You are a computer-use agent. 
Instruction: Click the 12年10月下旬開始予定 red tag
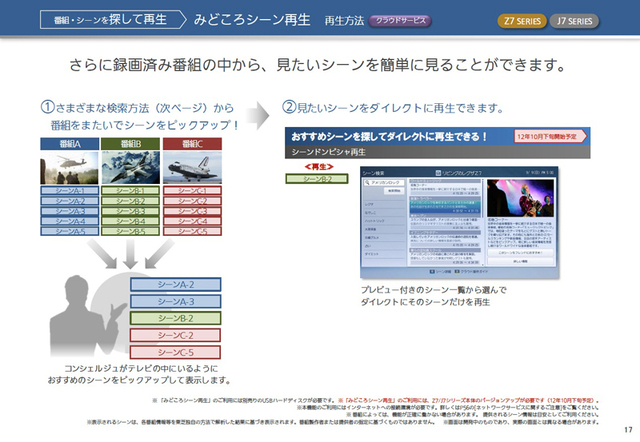click(550, 136)
